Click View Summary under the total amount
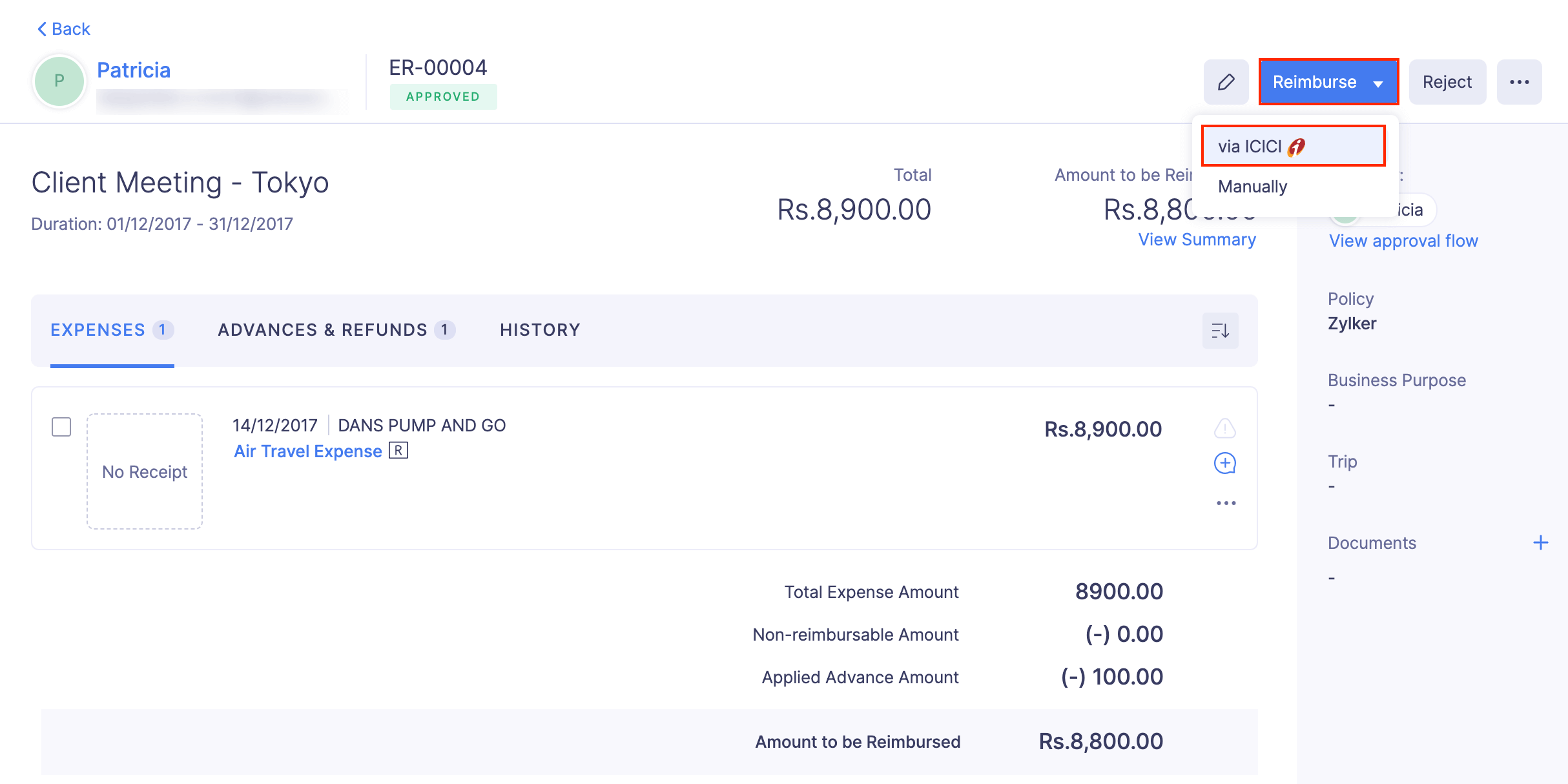The height and width of the screenshot is (784, 1568). click(x=1197, y=239)
